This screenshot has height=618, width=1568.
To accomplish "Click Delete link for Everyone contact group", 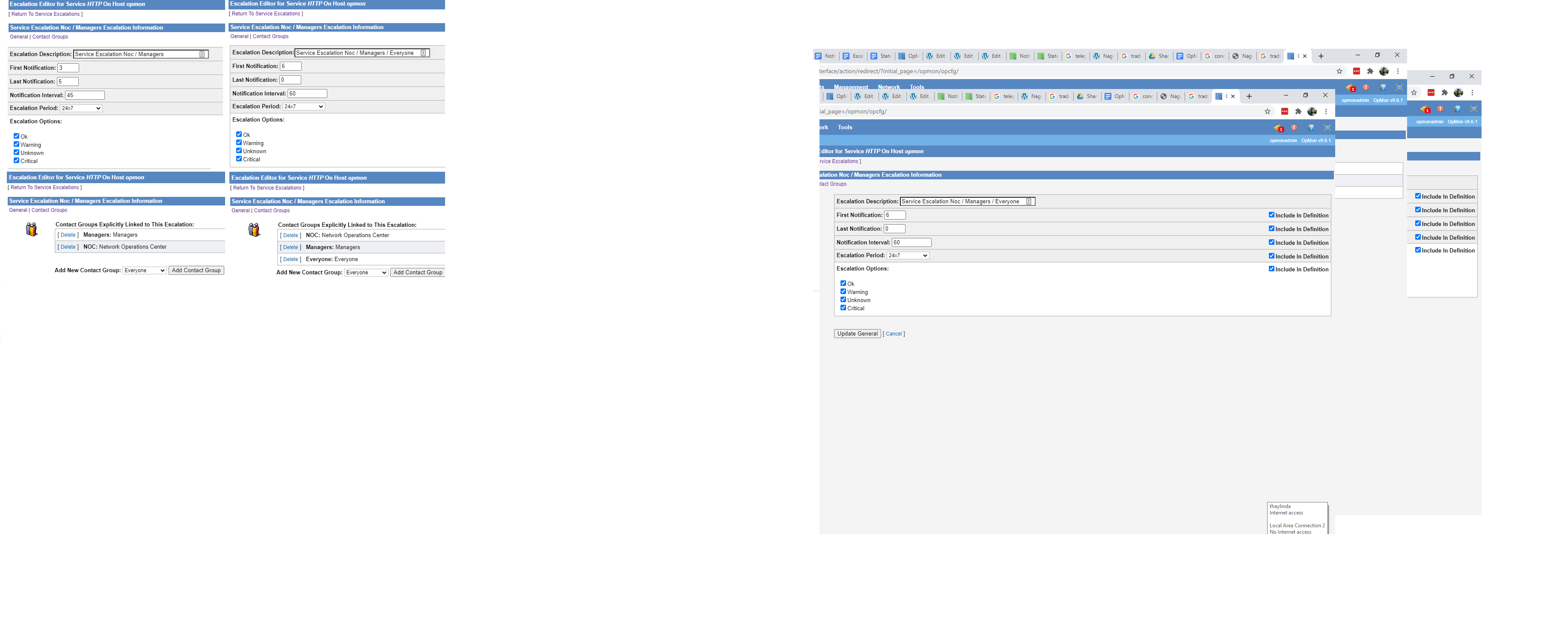I will pyautogui.click(x=290, y=259).
